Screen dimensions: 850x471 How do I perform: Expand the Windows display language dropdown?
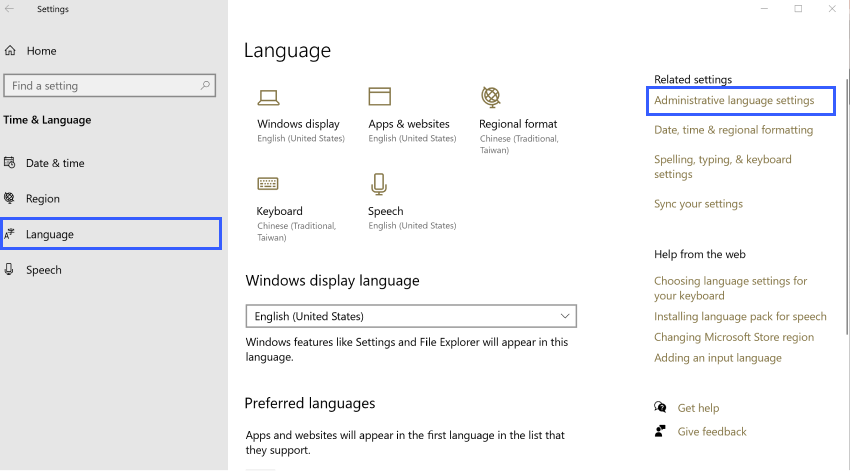[x=411, y=316]
